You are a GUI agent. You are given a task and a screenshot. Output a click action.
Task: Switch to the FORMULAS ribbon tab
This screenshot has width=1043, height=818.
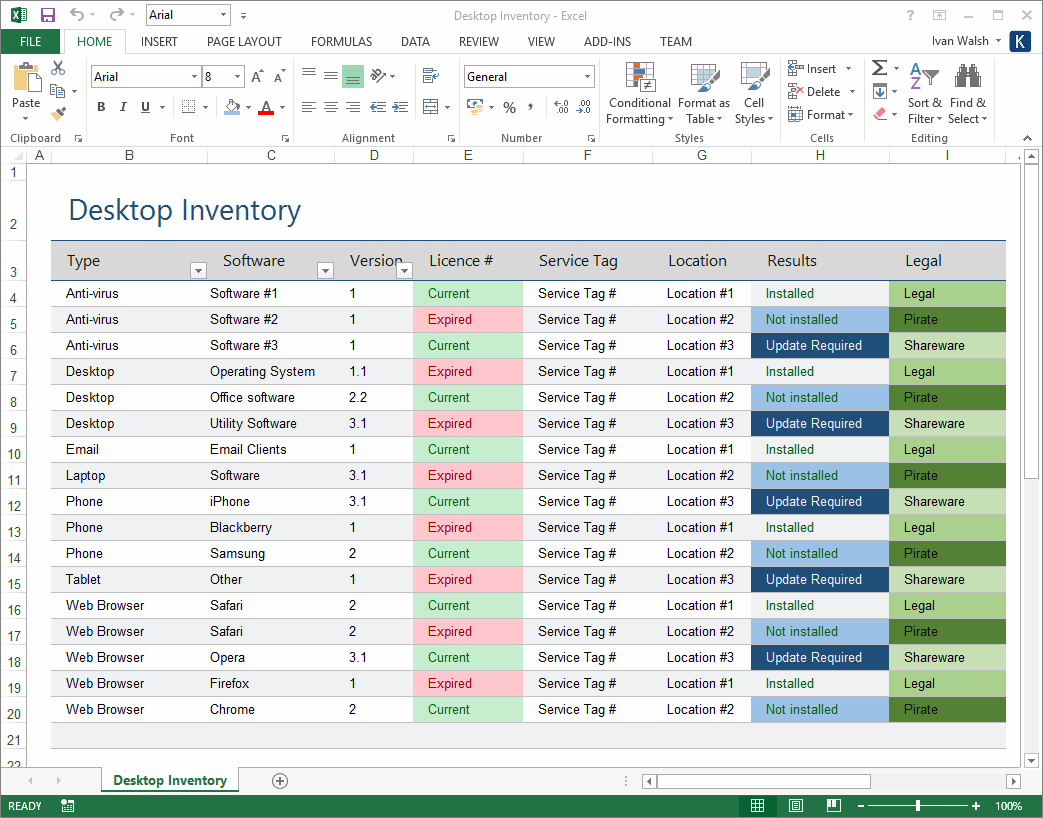[341, 41]
